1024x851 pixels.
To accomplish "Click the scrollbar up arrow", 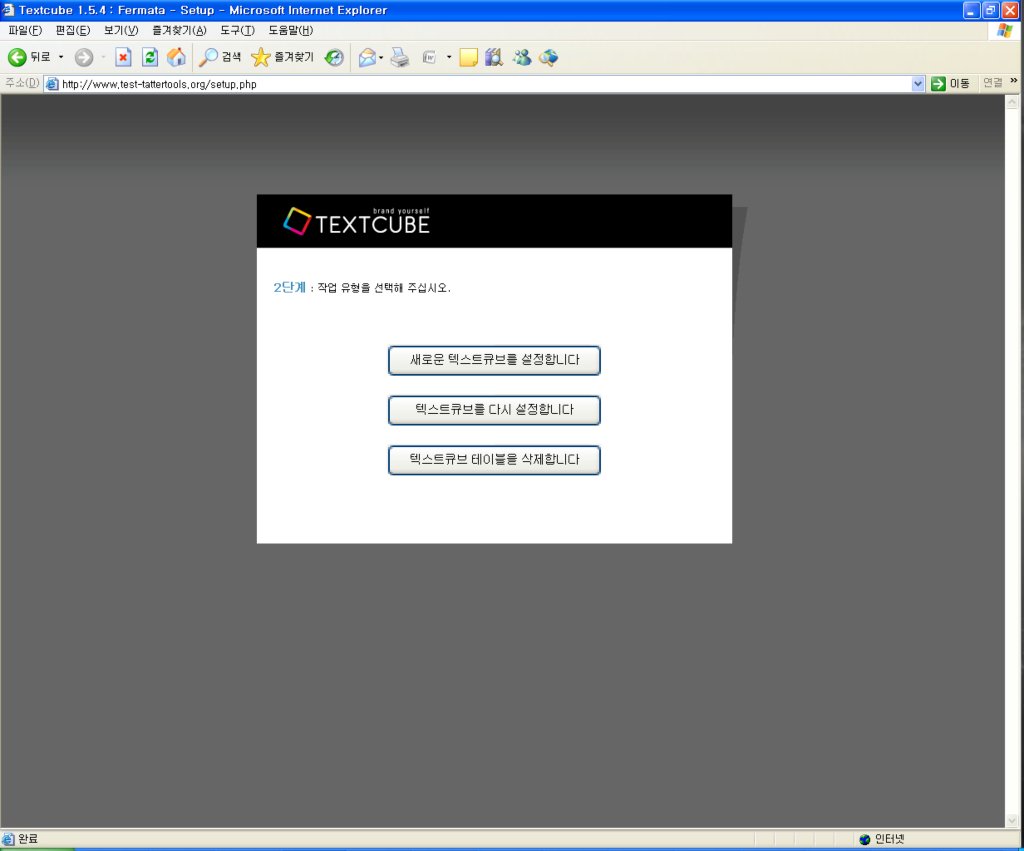I will [1012, 101].
